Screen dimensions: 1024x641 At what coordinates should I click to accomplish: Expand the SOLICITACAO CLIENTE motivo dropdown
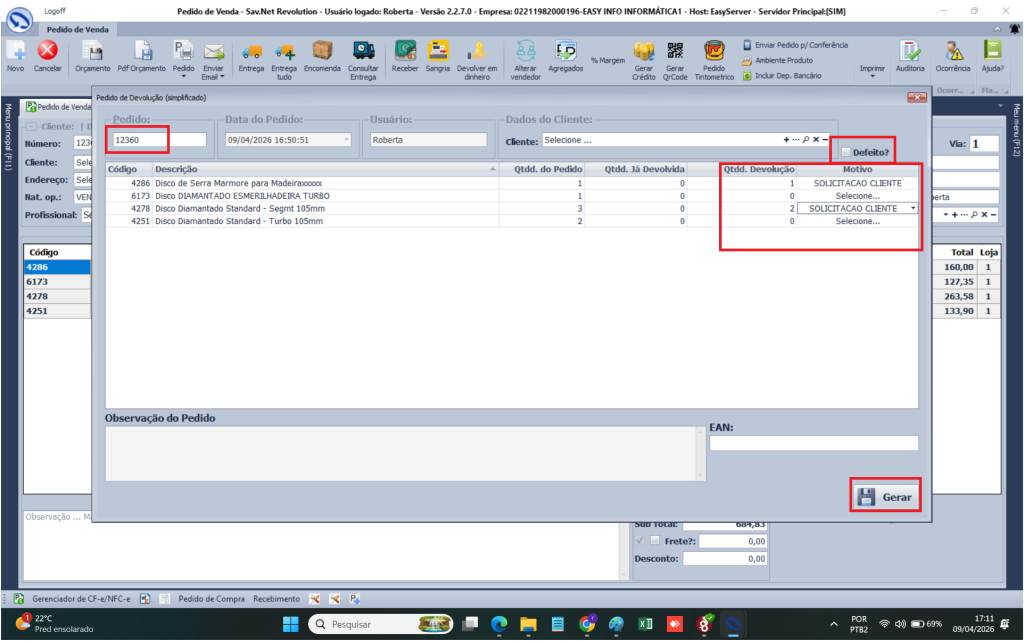click(912, 208)
